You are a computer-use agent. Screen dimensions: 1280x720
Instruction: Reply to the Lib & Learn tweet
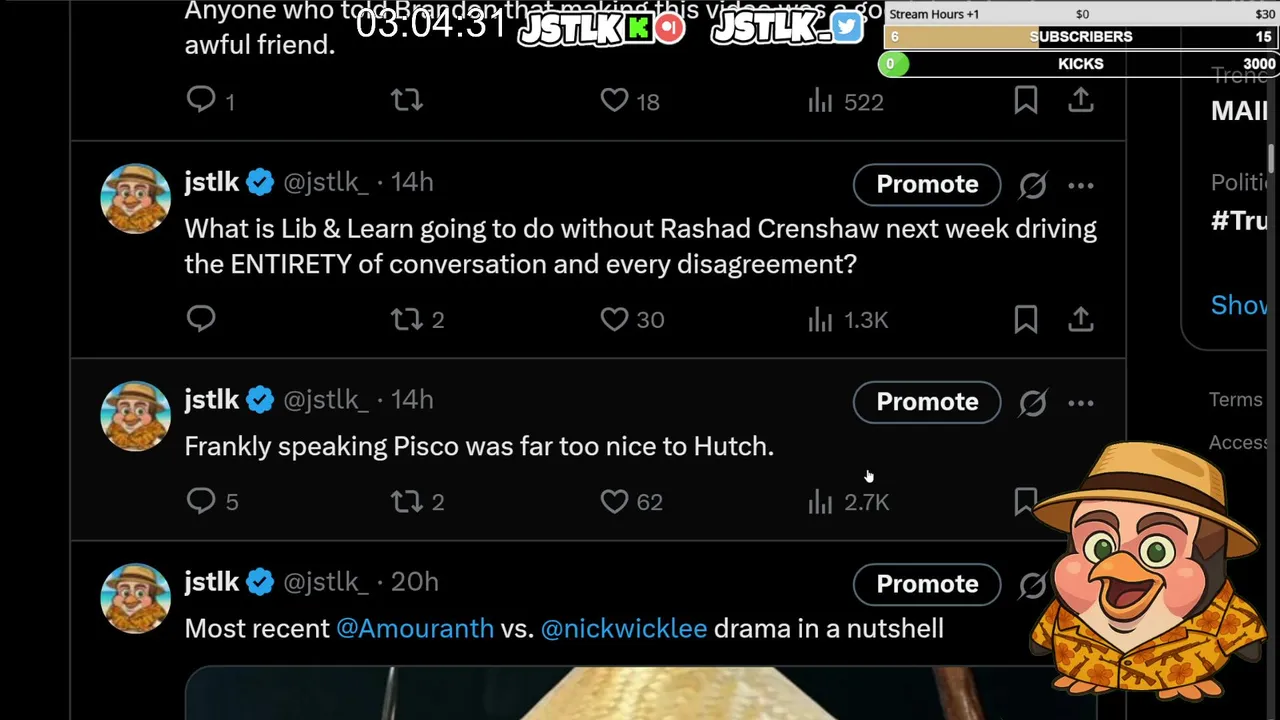point(201,319)
